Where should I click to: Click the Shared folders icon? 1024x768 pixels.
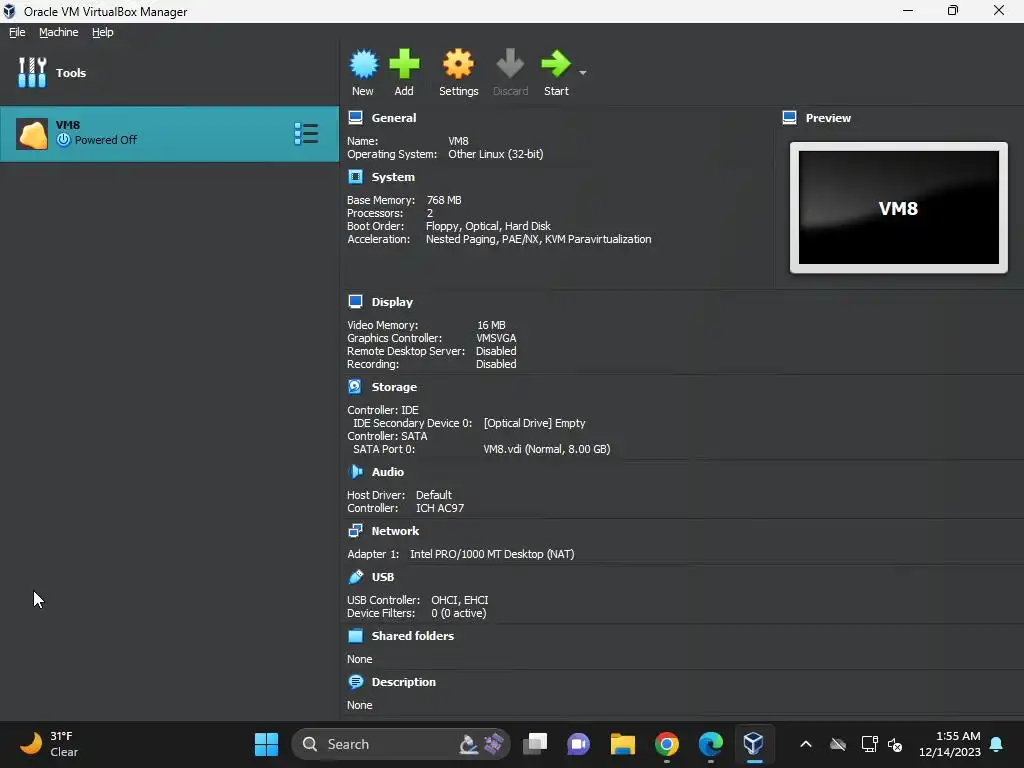355,635
